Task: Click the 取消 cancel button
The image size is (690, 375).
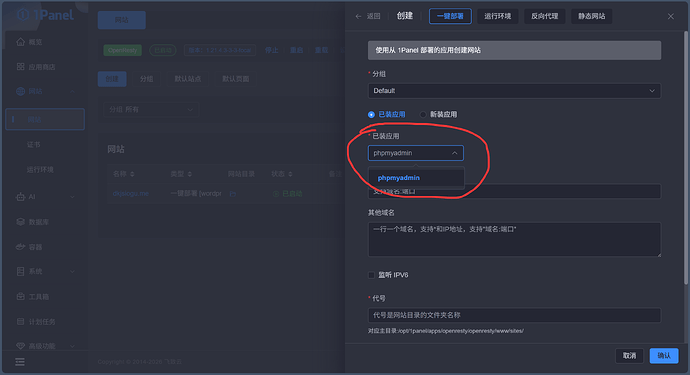Action: (x=629, y=356)
